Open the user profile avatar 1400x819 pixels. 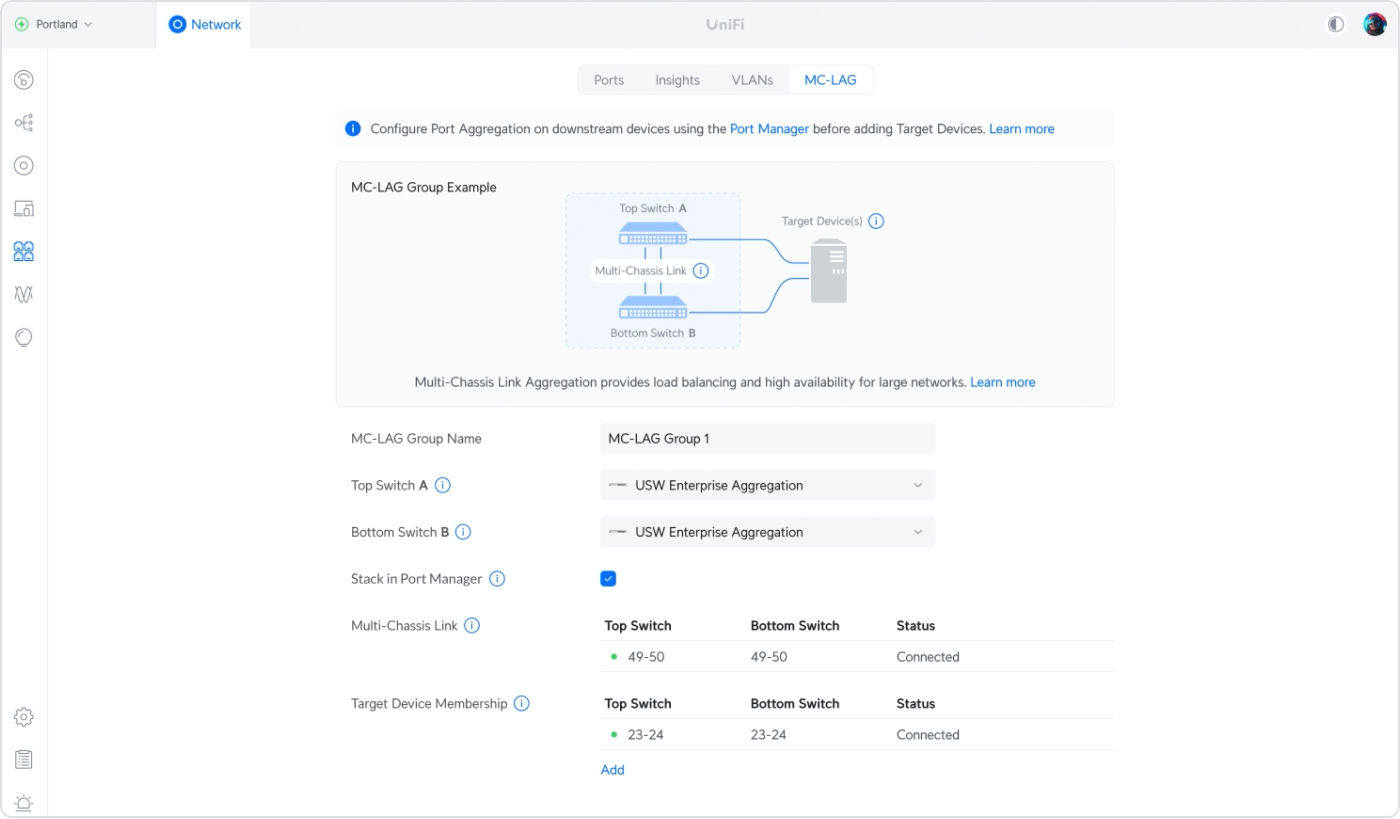click(1375, 24)
